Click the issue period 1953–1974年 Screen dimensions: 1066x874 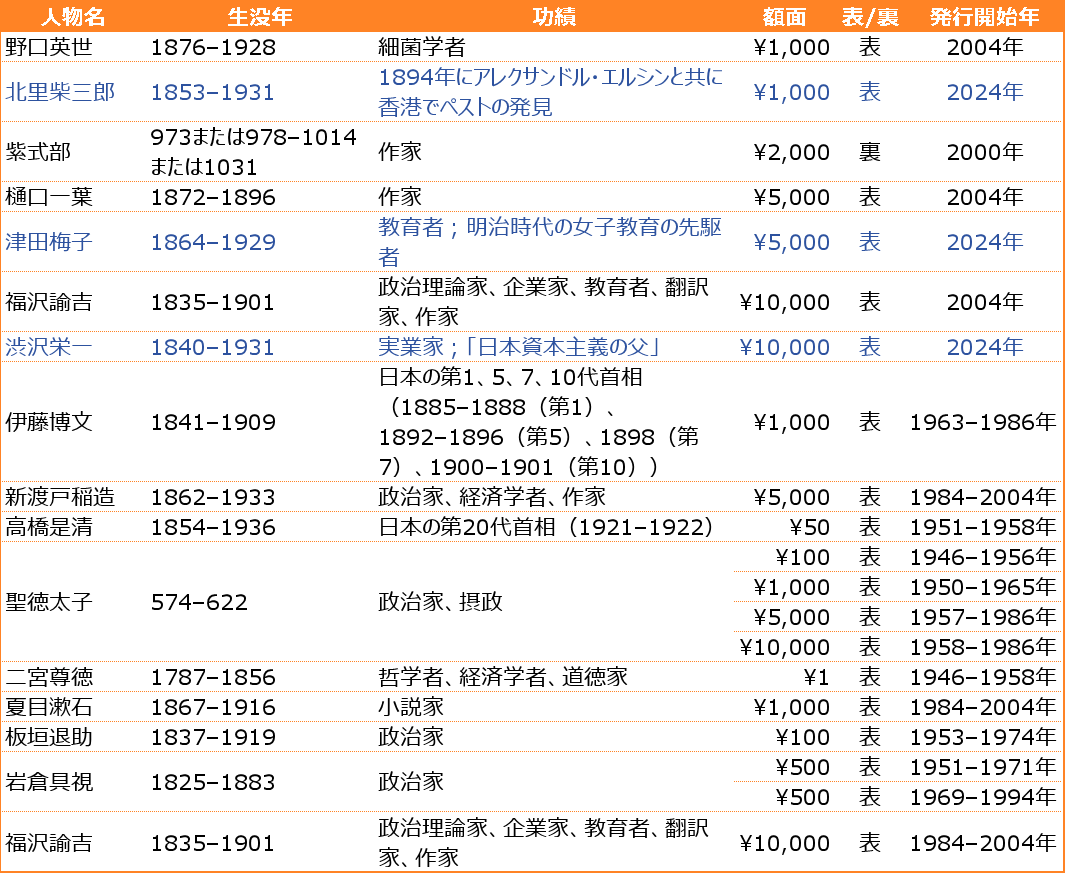tap(983, 737)
